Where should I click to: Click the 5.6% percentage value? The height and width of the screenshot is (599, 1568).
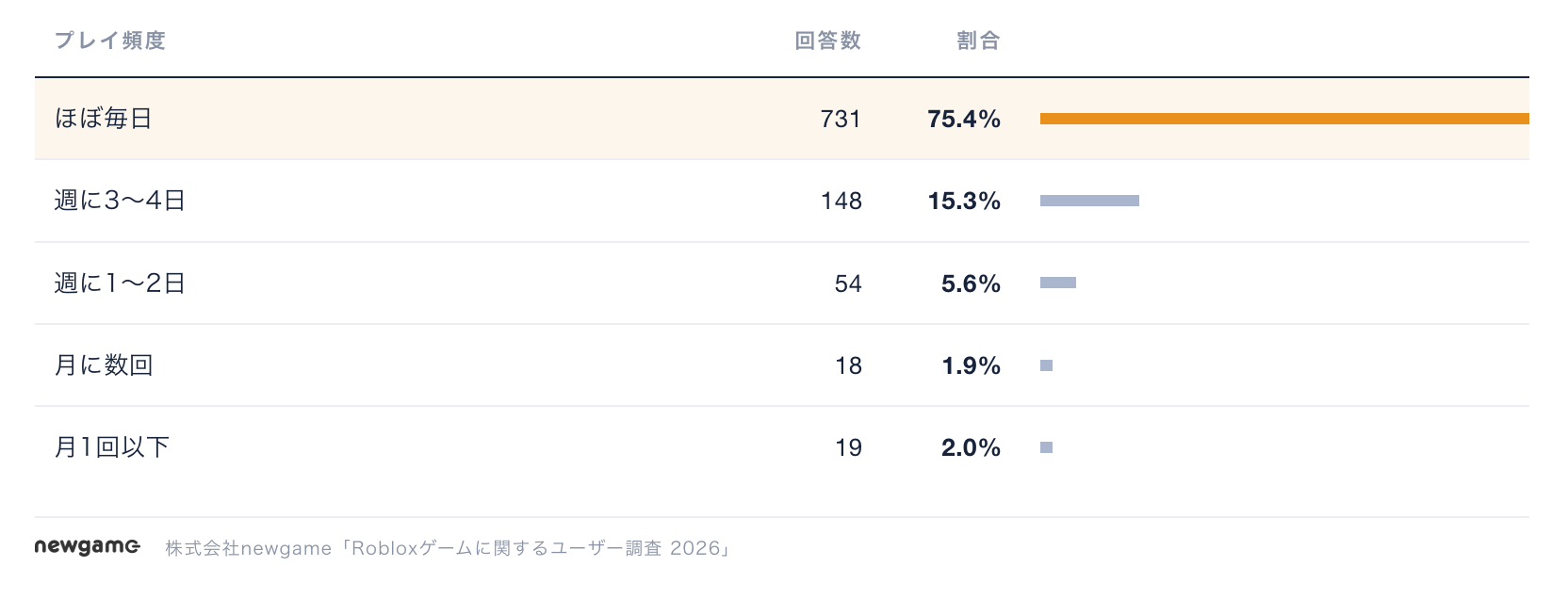[x=971, y=283]
